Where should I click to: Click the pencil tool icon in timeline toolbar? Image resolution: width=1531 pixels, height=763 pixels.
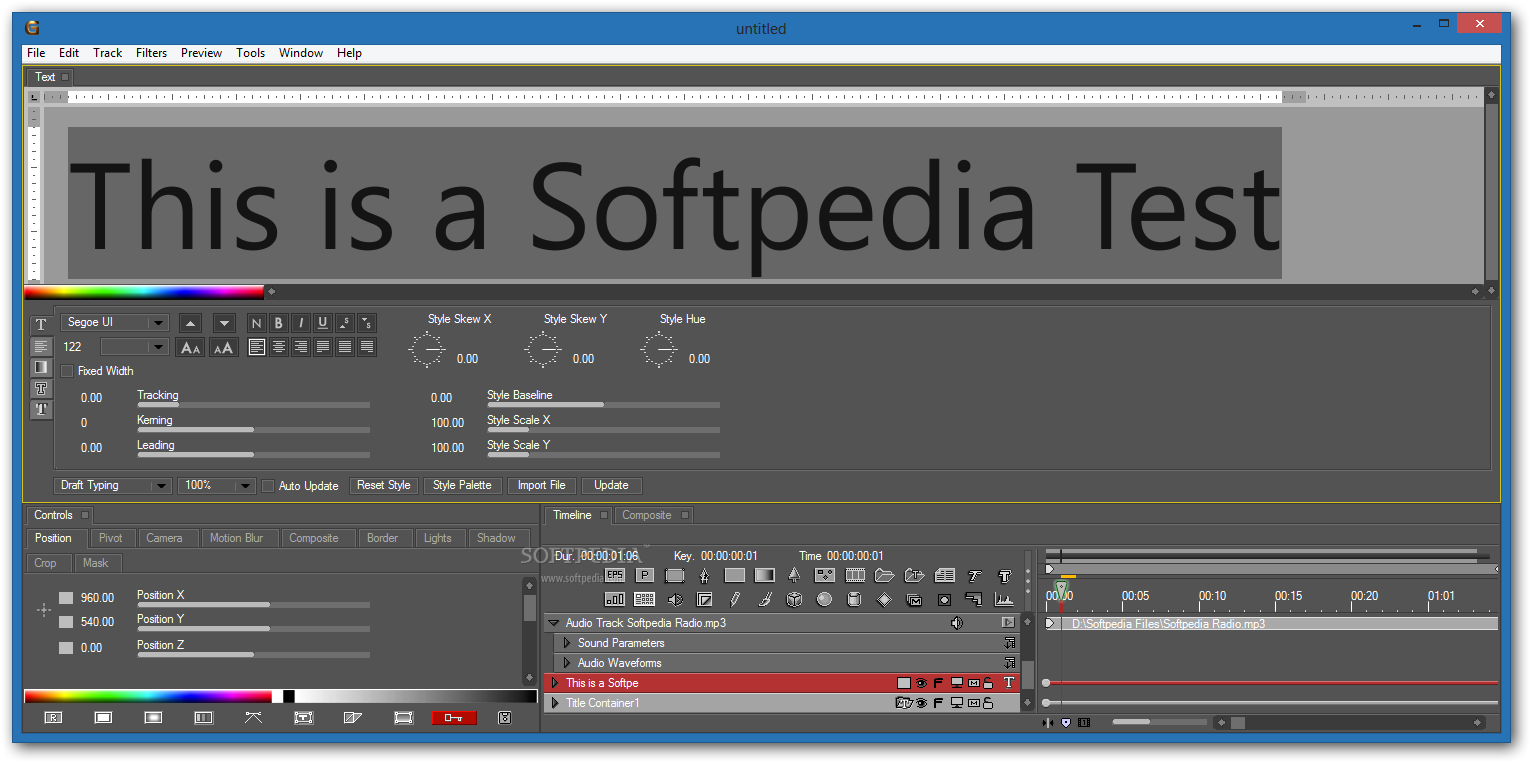point(735,599)
